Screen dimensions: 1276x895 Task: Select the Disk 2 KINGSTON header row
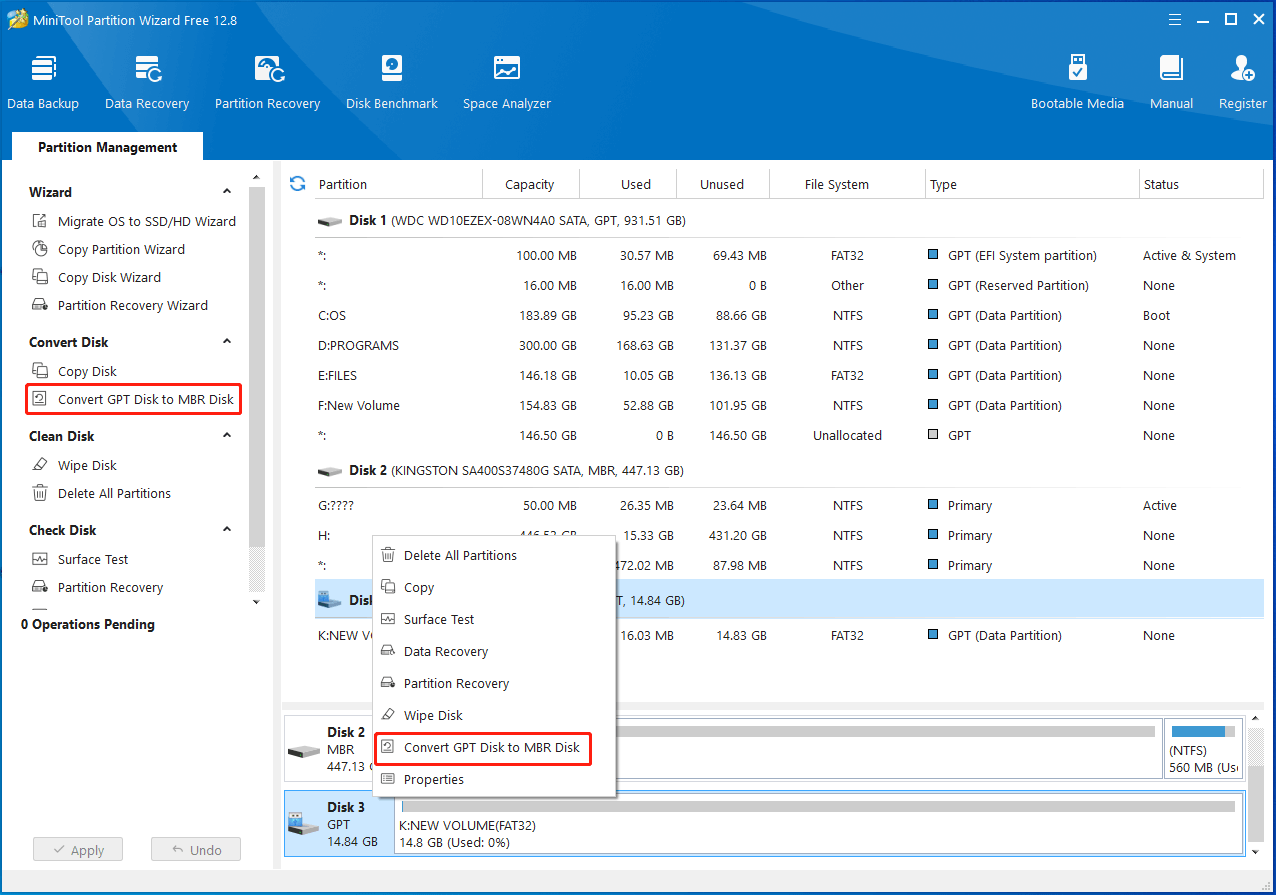point(789,470)
